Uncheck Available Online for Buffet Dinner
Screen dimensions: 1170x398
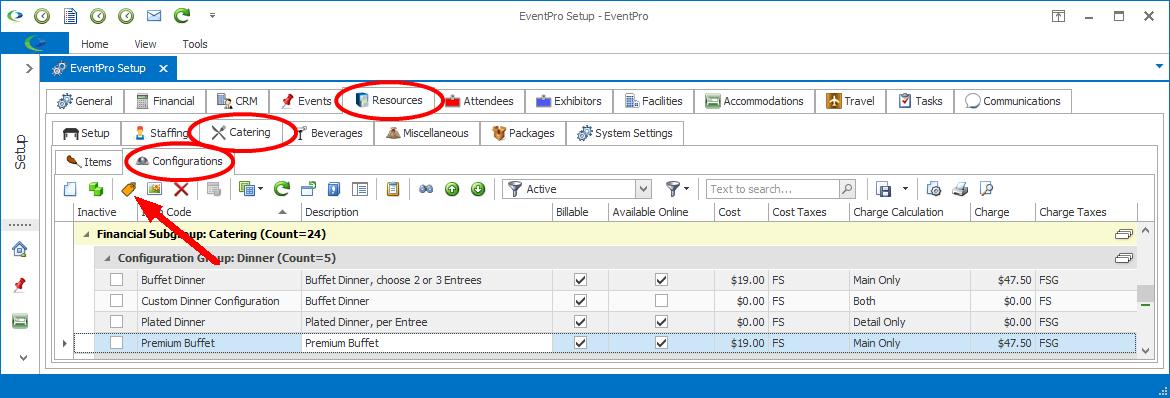pyautogui.click(x=661, y=280)
